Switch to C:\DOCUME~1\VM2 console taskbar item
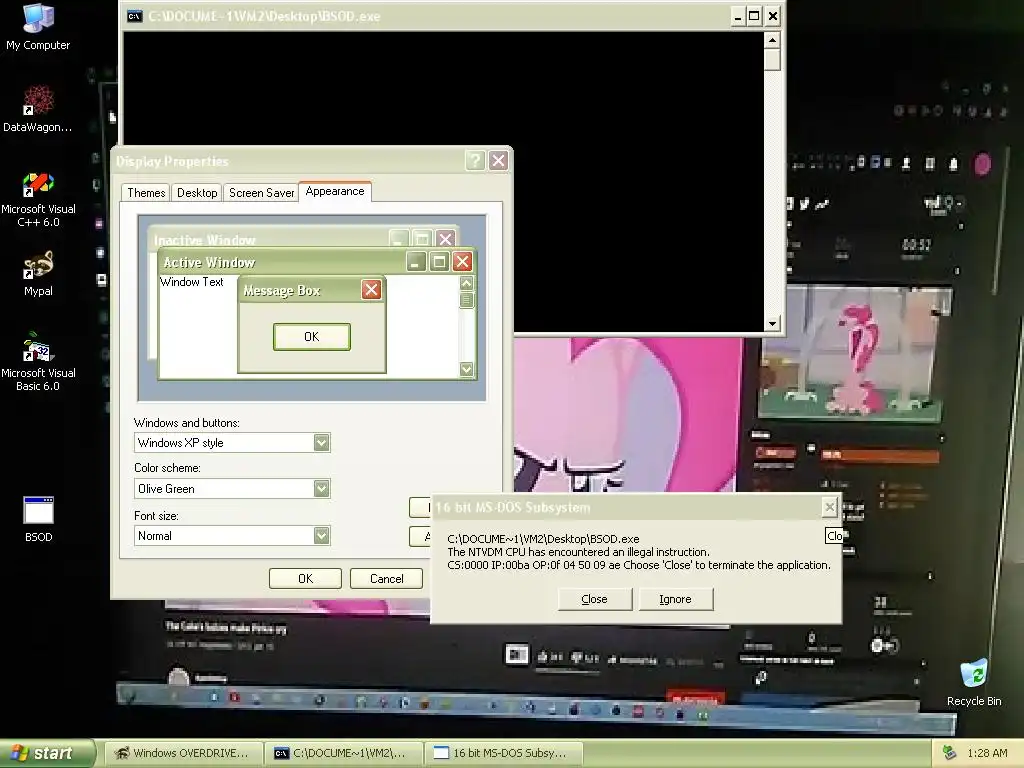Image resolution: width=1024 pixels, height=768 pixels. click(344, 753)
